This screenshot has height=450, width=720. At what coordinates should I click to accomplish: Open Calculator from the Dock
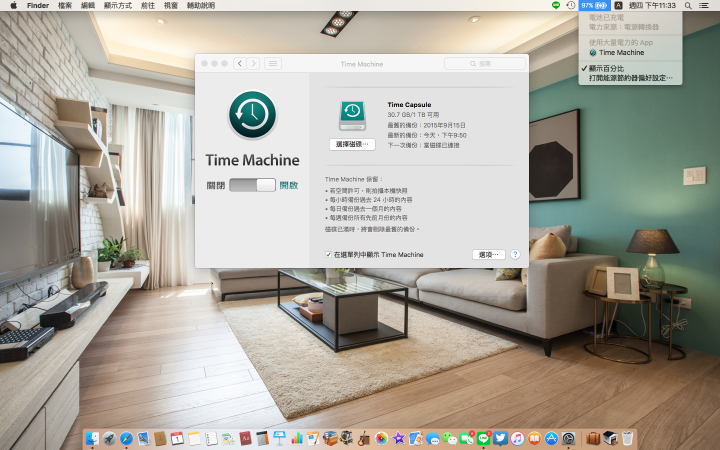(x=262, y=439)
